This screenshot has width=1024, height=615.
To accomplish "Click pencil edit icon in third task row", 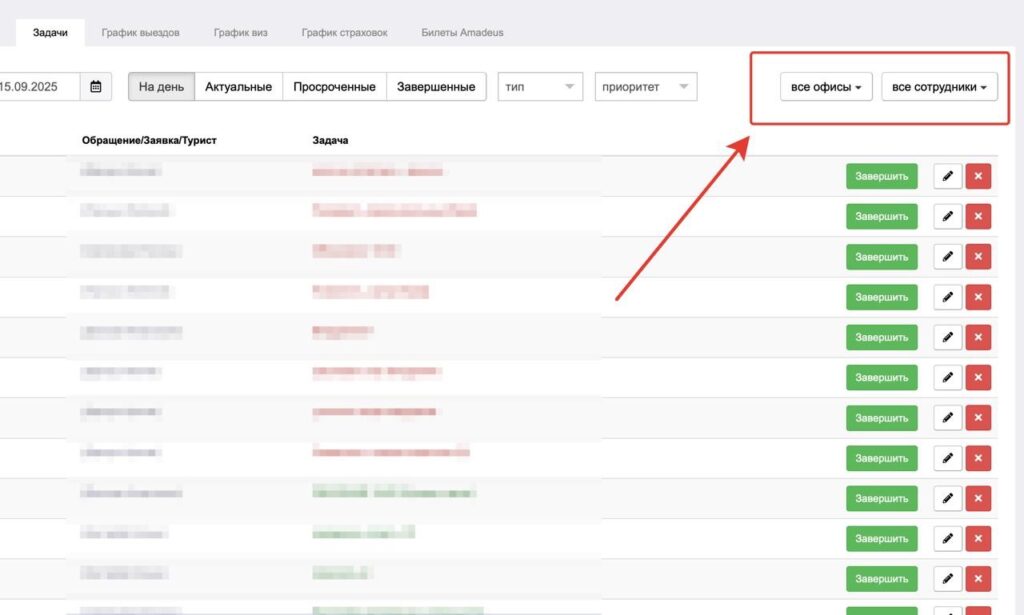I will tap(948, 257).
